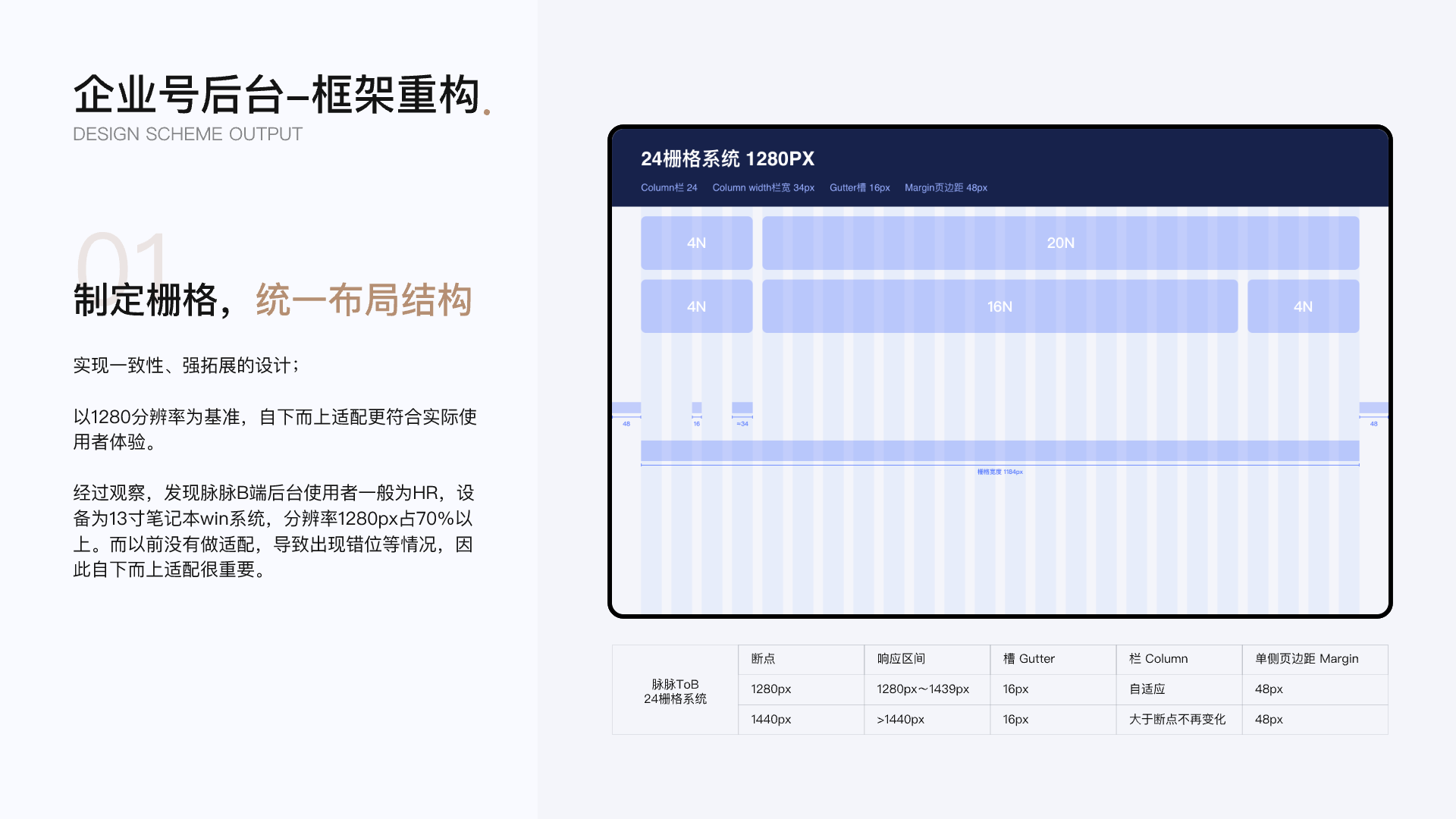The image size is (1456, 819).
Task: Click the 响应区间 table header
Action: coord(901,658)
